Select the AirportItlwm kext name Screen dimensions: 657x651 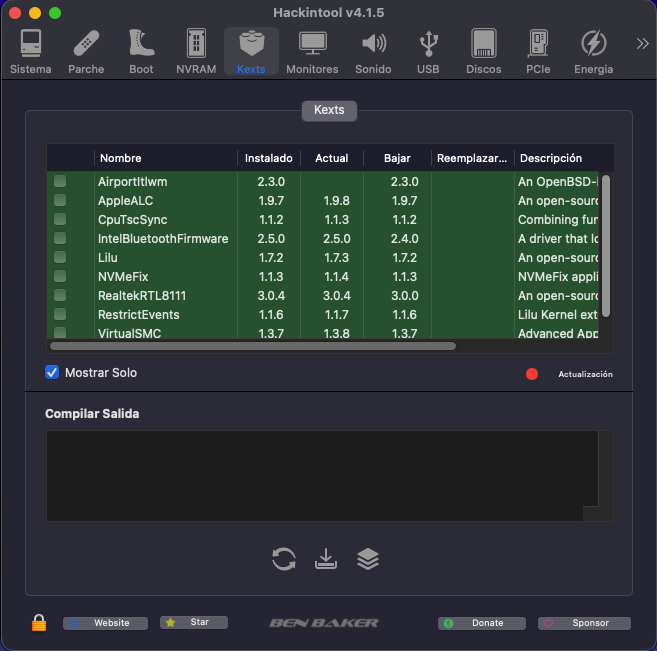coord(132,181)
